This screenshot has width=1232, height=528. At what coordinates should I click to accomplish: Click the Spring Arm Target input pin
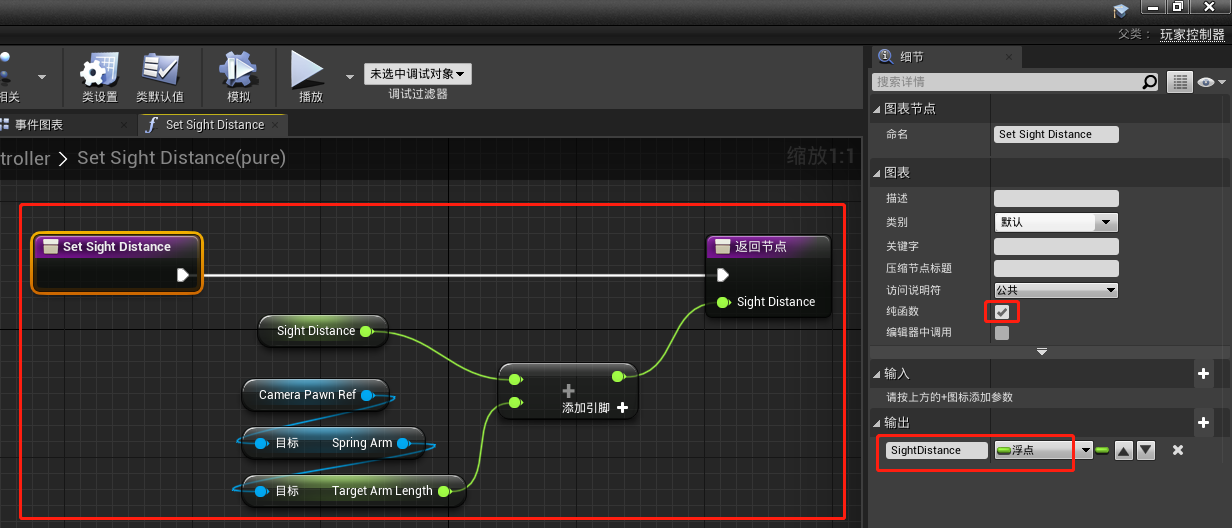pos(261,443)
